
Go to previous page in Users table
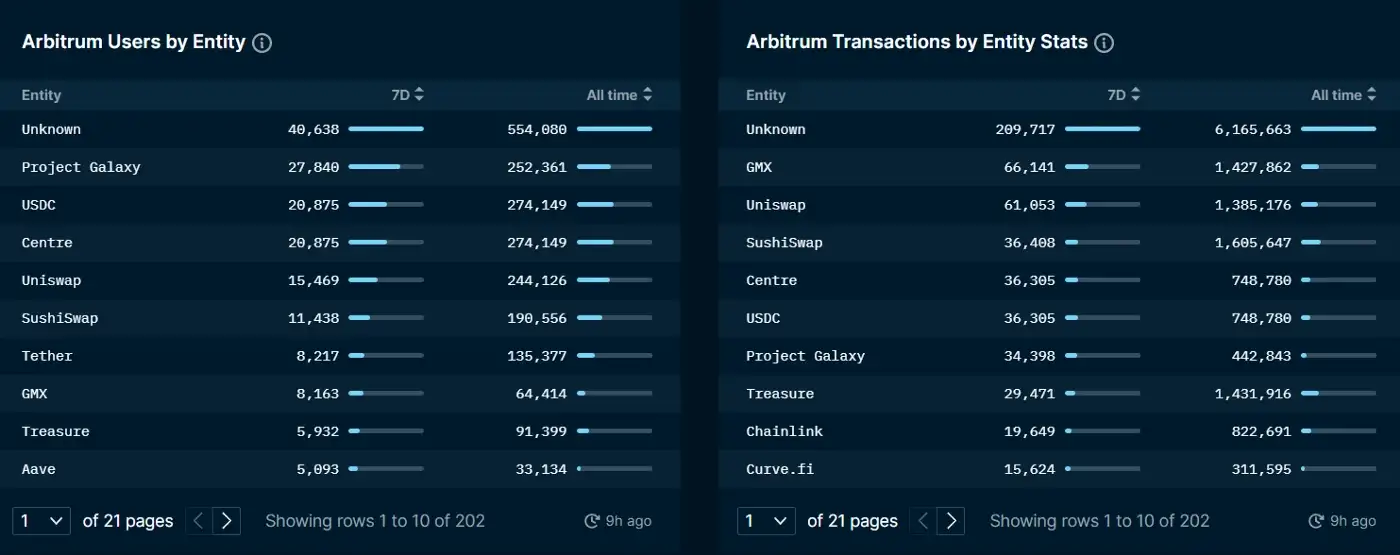click(x=198, y=521)
